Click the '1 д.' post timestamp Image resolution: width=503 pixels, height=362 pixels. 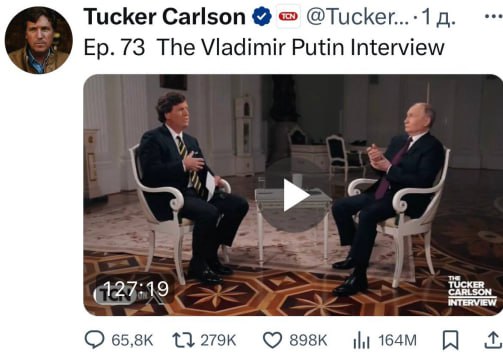[x=438, y=17]
